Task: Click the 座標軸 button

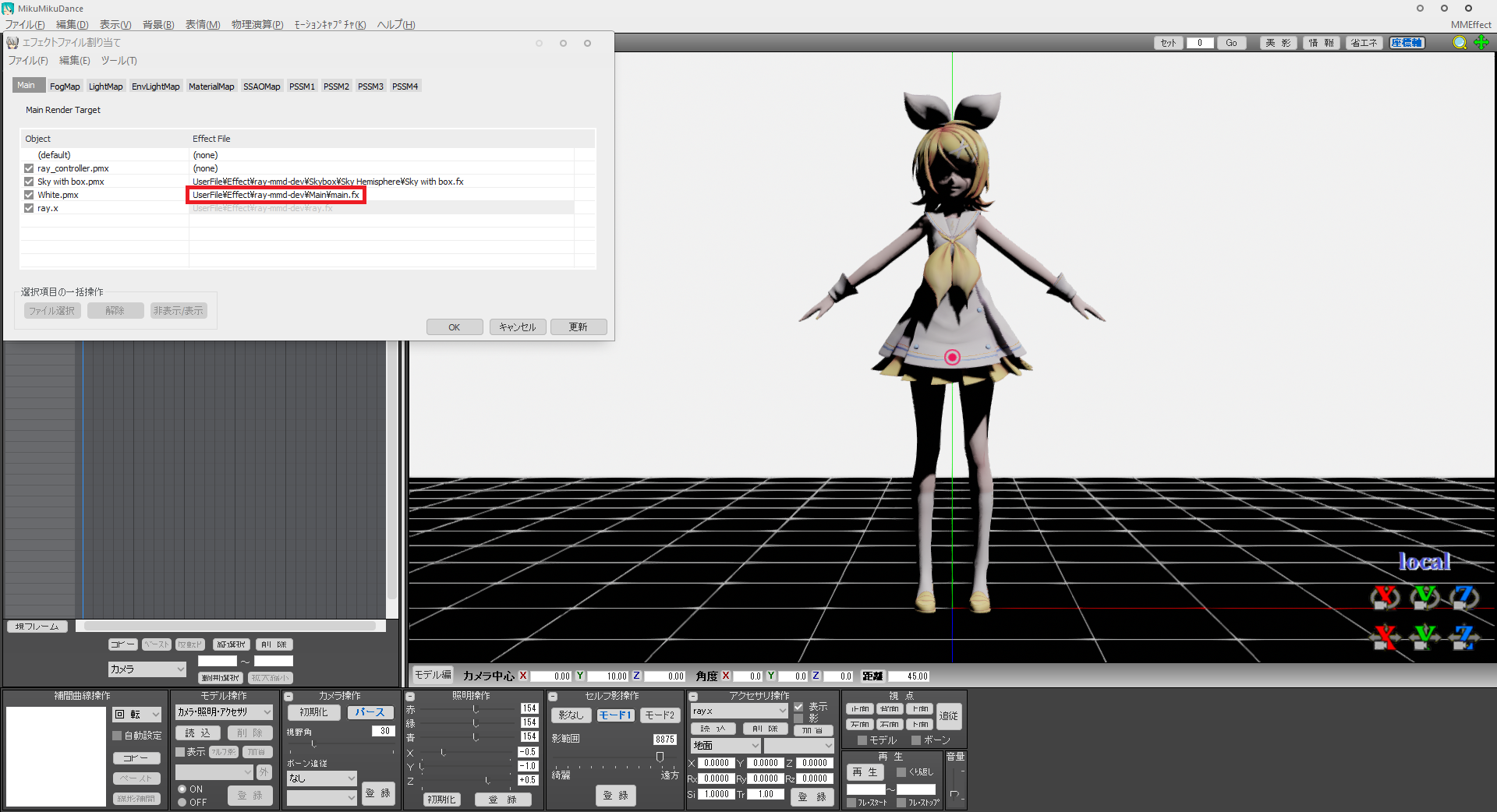Action: (x=1407, y=43)
